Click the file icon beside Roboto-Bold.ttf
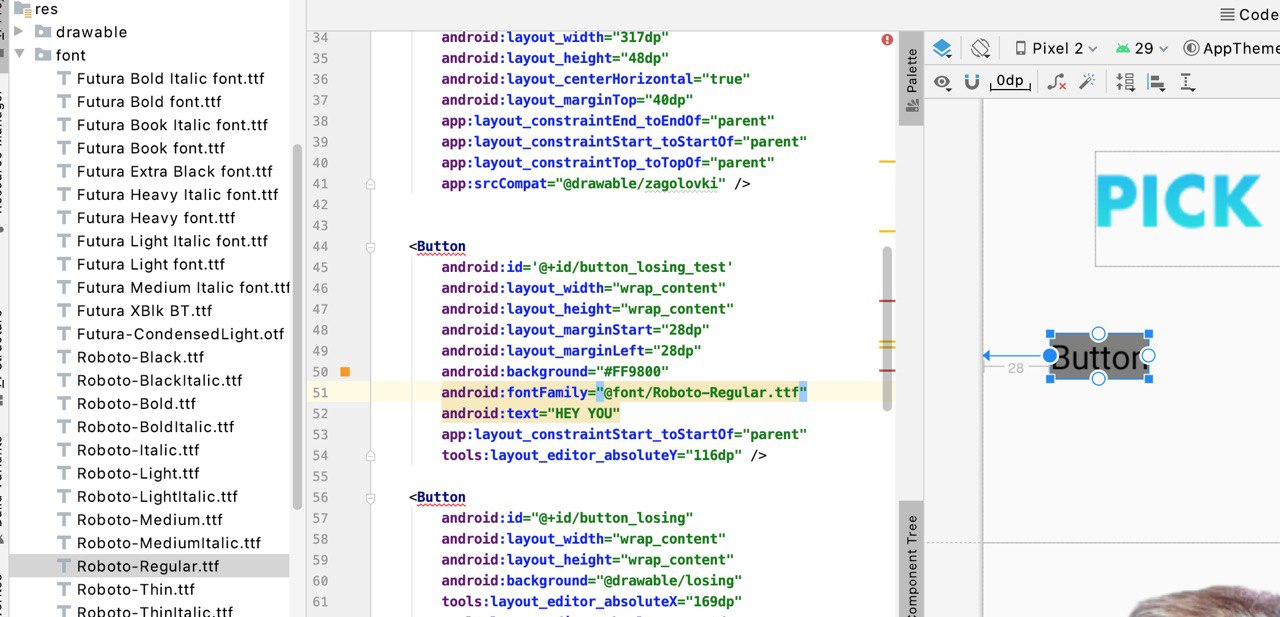The width and height of the screenshot is (1280, 617). coord(64,403)
